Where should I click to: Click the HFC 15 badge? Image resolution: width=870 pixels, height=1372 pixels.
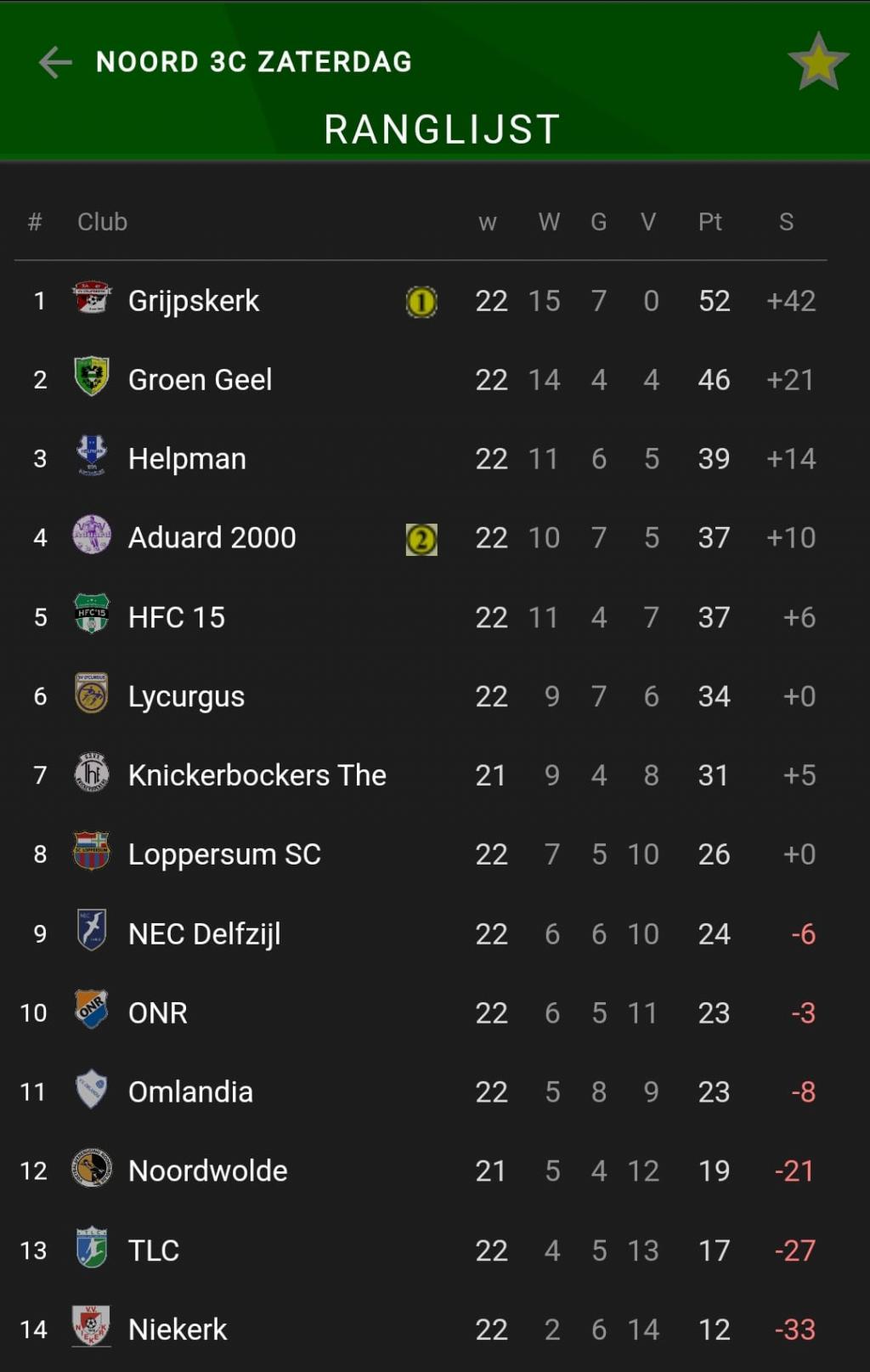(x=91, y=615)
